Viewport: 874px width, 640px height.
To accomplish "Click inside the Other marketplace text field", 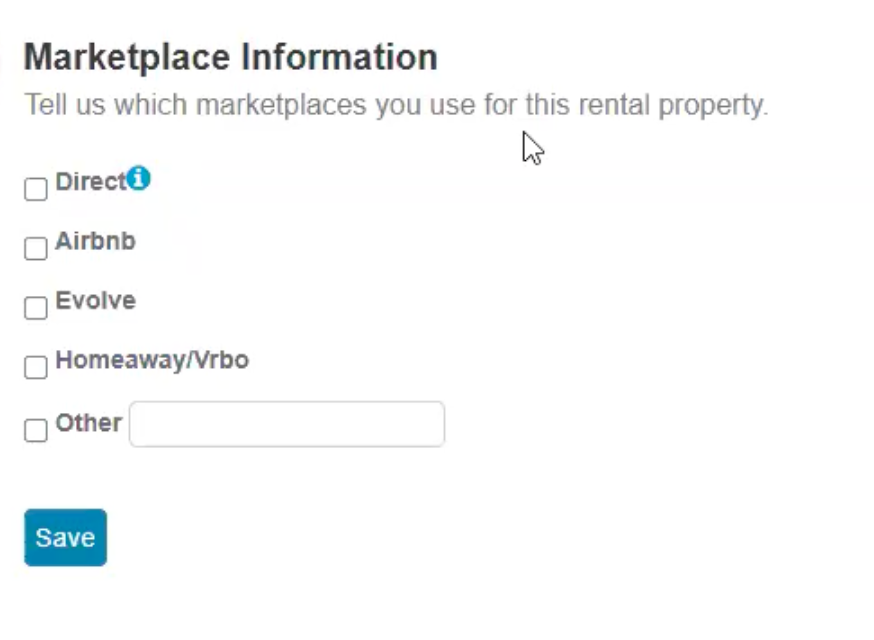I will [286, 423].
